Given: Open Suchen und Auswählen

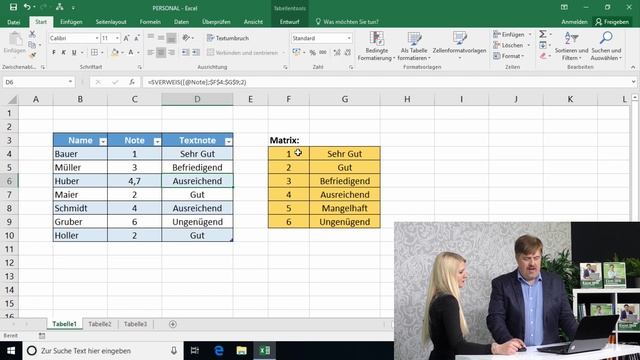Looking at the screenshot, I should coord(606,46).
